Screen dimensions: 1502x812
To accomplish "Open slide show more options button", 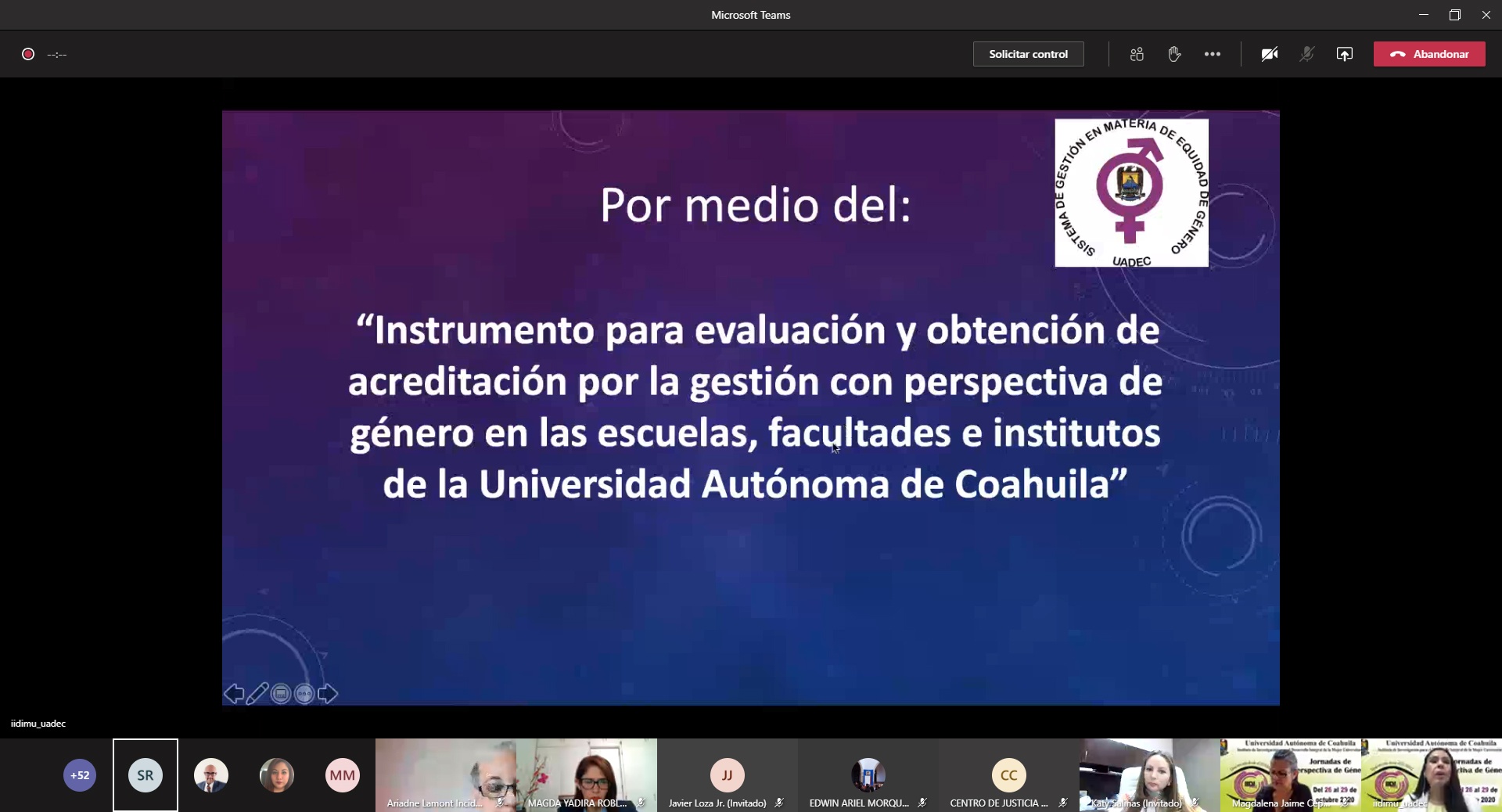I will [x=304, y=694].
